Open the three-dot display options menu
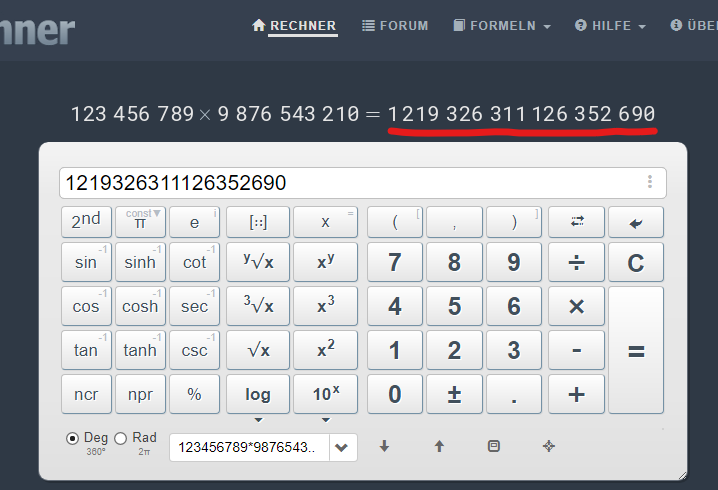 pos(650,182)
